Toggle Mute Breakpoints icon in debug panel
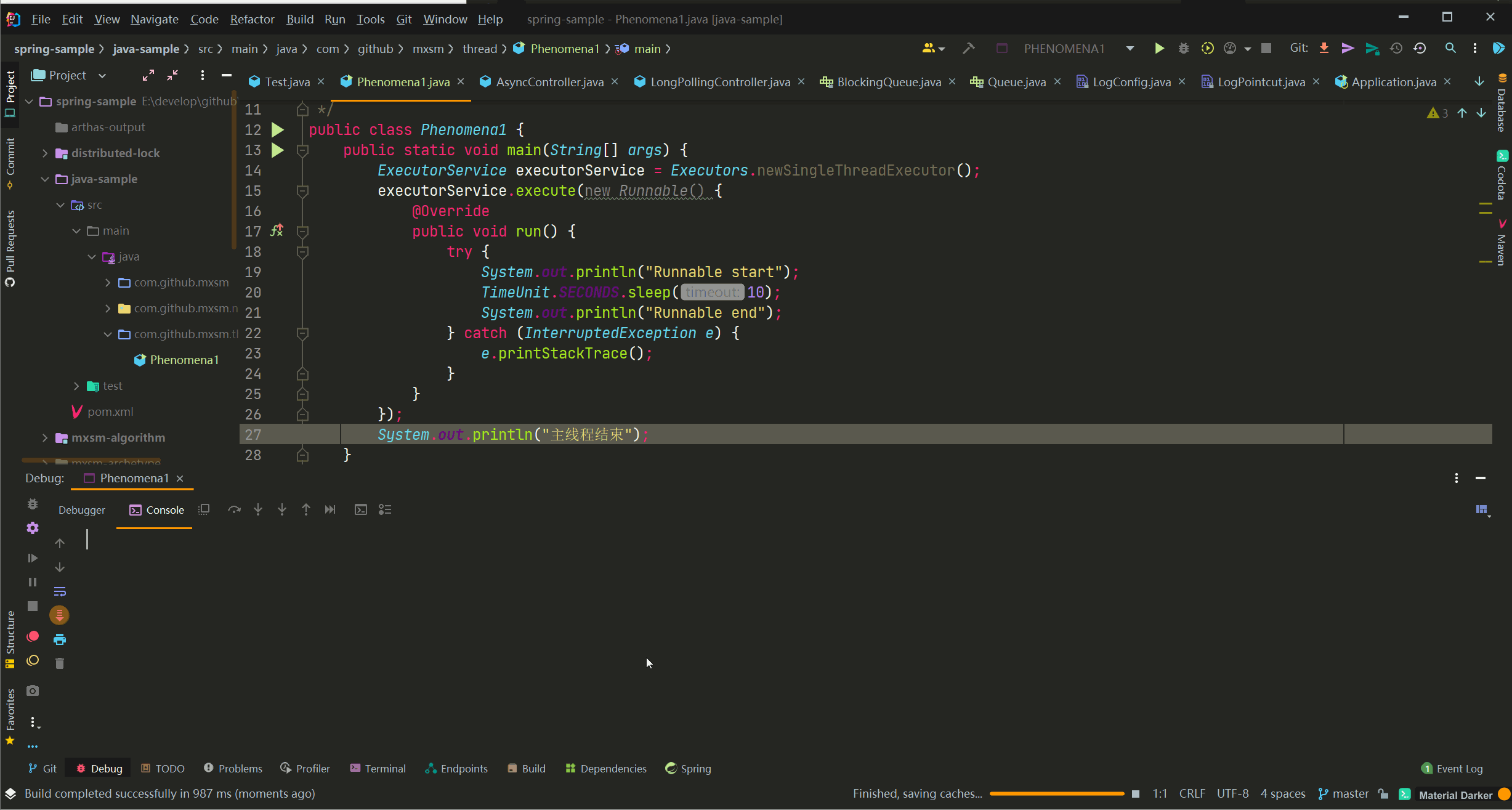 point(33,660)
